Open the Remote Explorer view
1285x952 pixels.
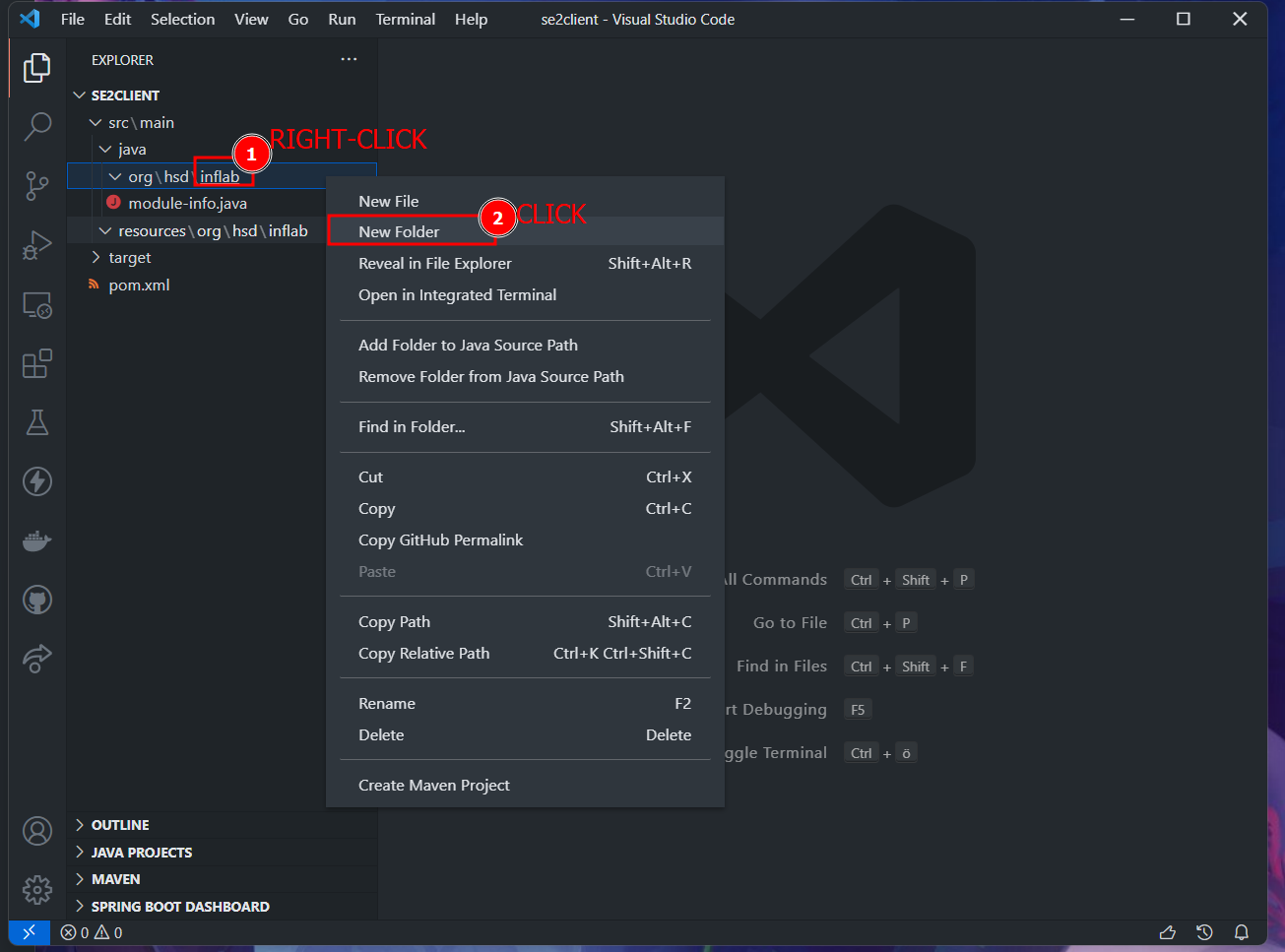tap(37, 305)
